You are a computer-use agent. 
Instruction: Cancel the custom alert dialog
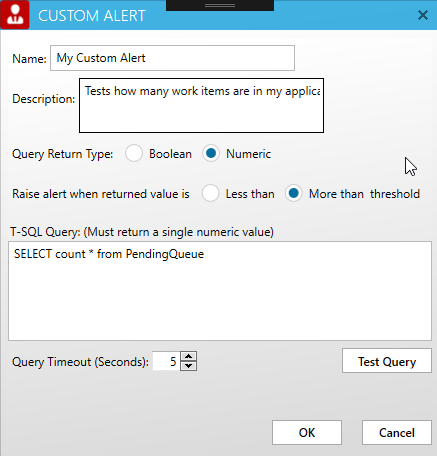397,432
